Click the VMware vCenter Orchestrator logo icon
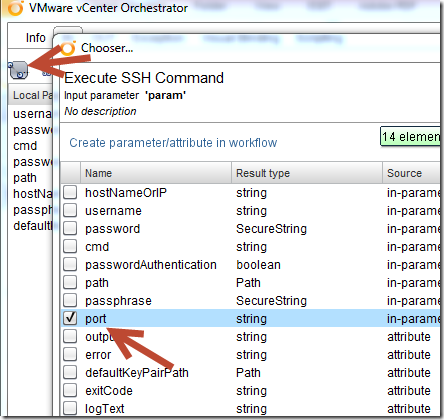 (x=15, y=8)
